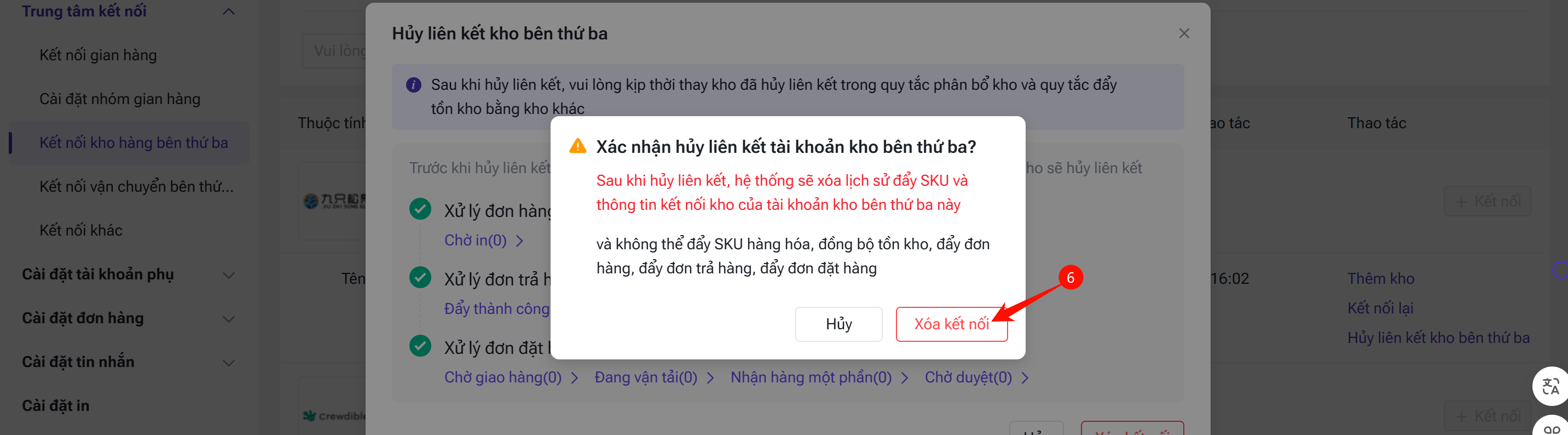1568x435 pixels.
Task: Open Kết nối gian hàng menu item
Action: tap(98, 55)
